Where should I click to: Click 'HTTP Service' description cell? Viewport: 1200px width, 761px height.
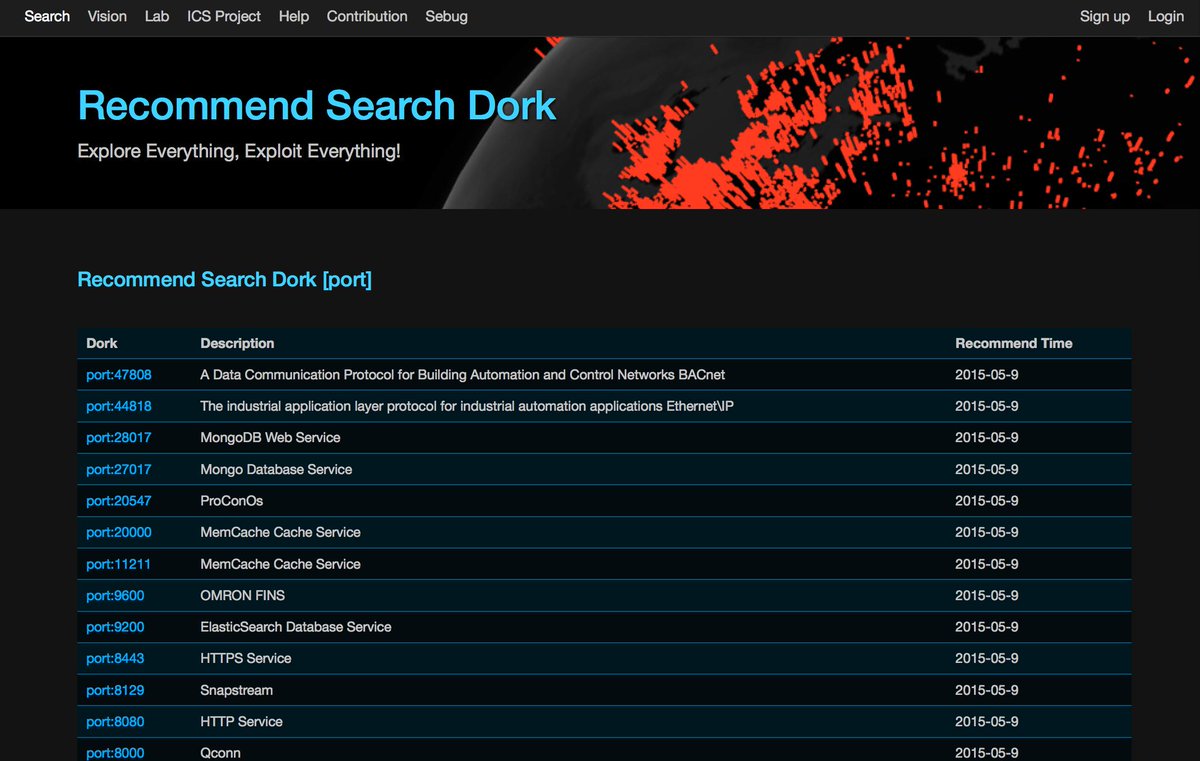(241, 721)
